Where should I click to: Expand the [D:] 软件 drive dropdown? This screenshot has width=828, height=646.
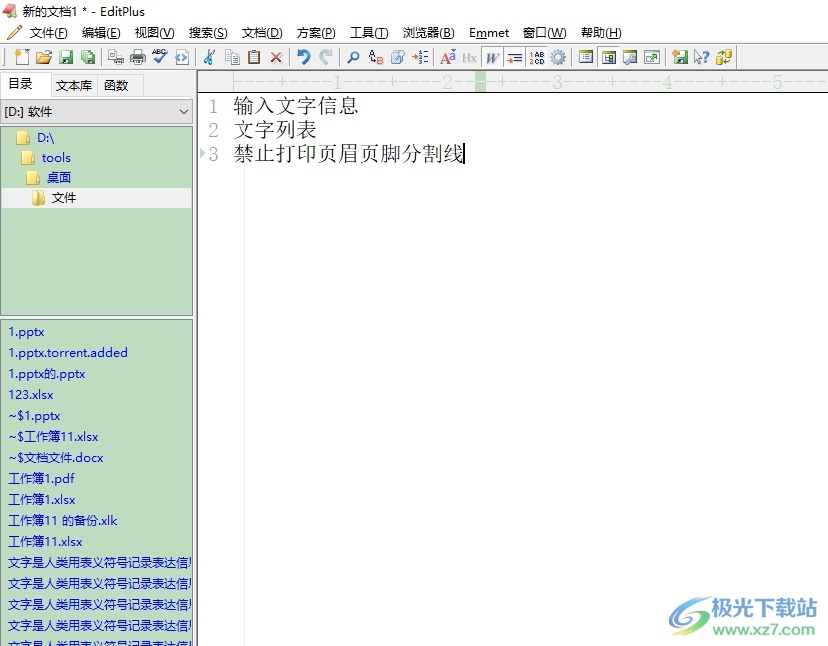tap(96, 111)
